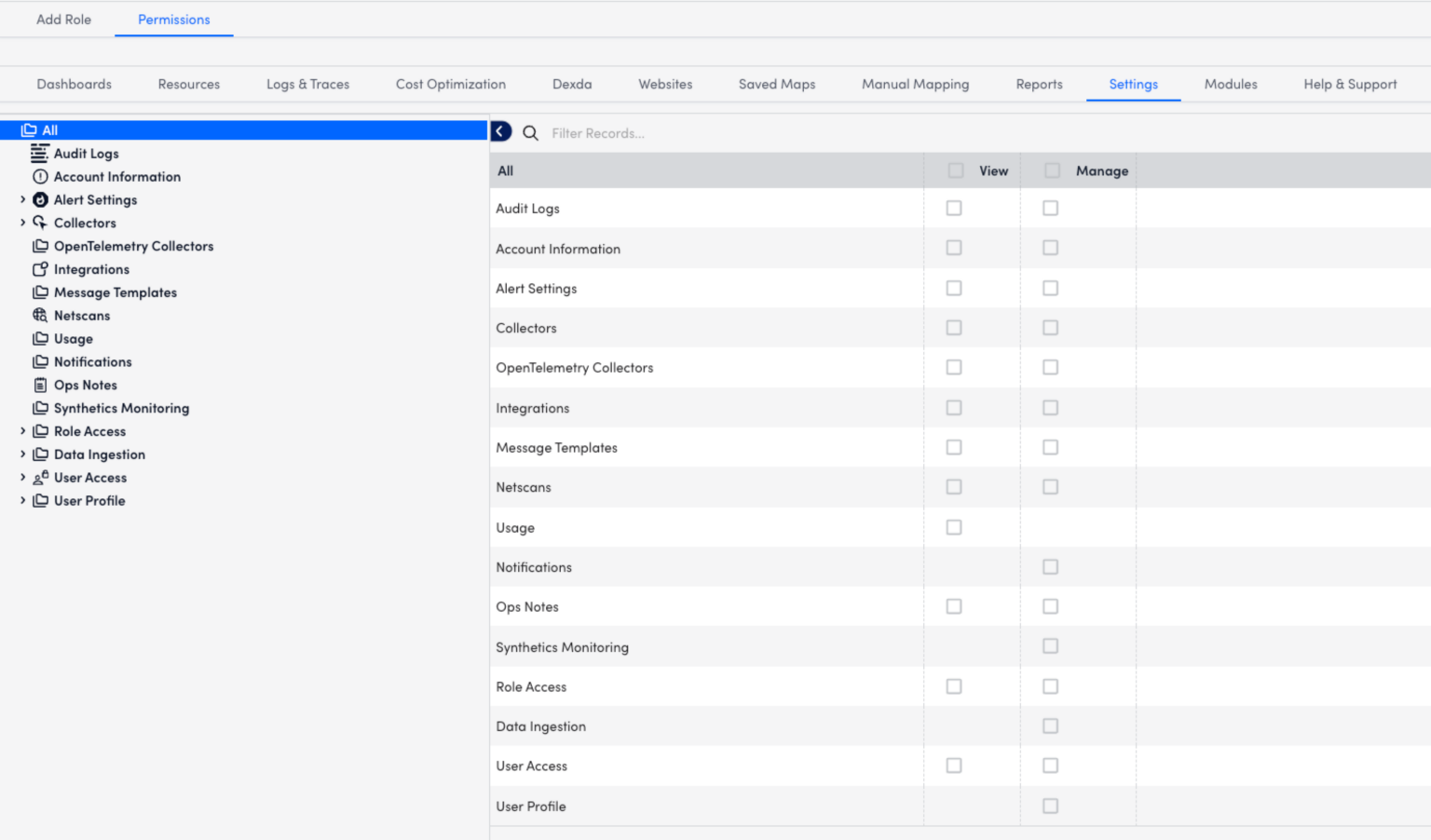Collapse the sidebar using the back arrow button

500,131
